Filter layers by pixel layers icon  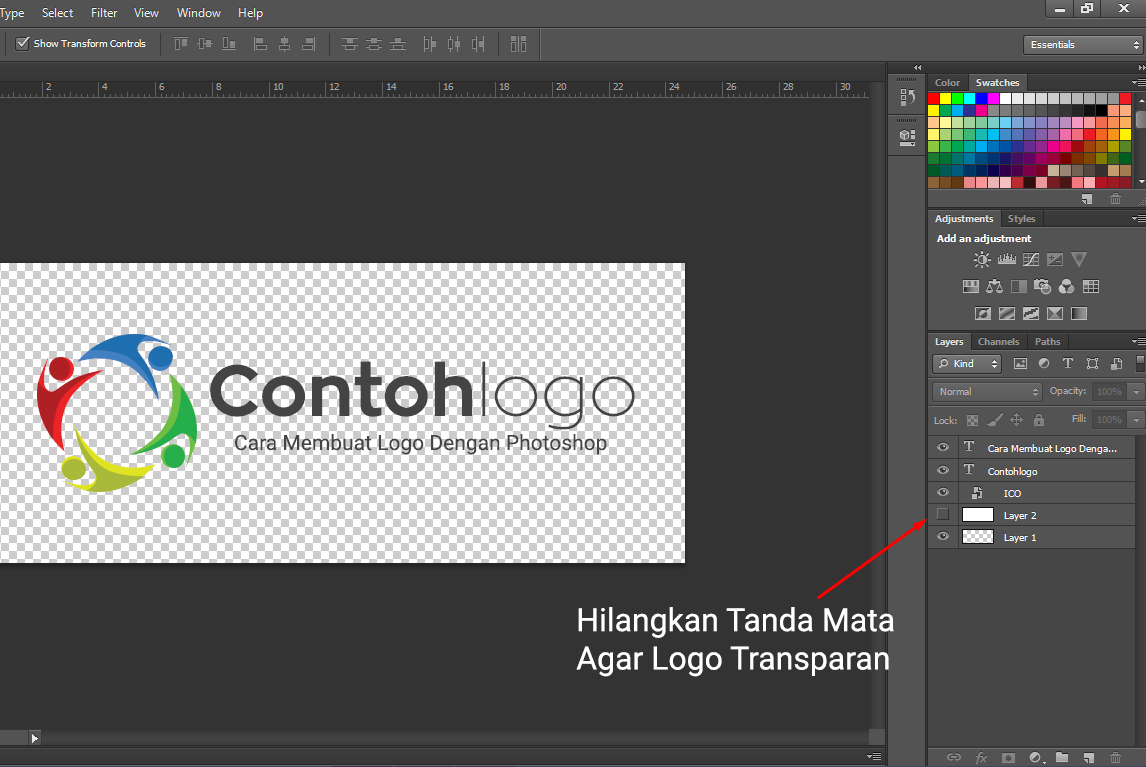coord(1020,363)
